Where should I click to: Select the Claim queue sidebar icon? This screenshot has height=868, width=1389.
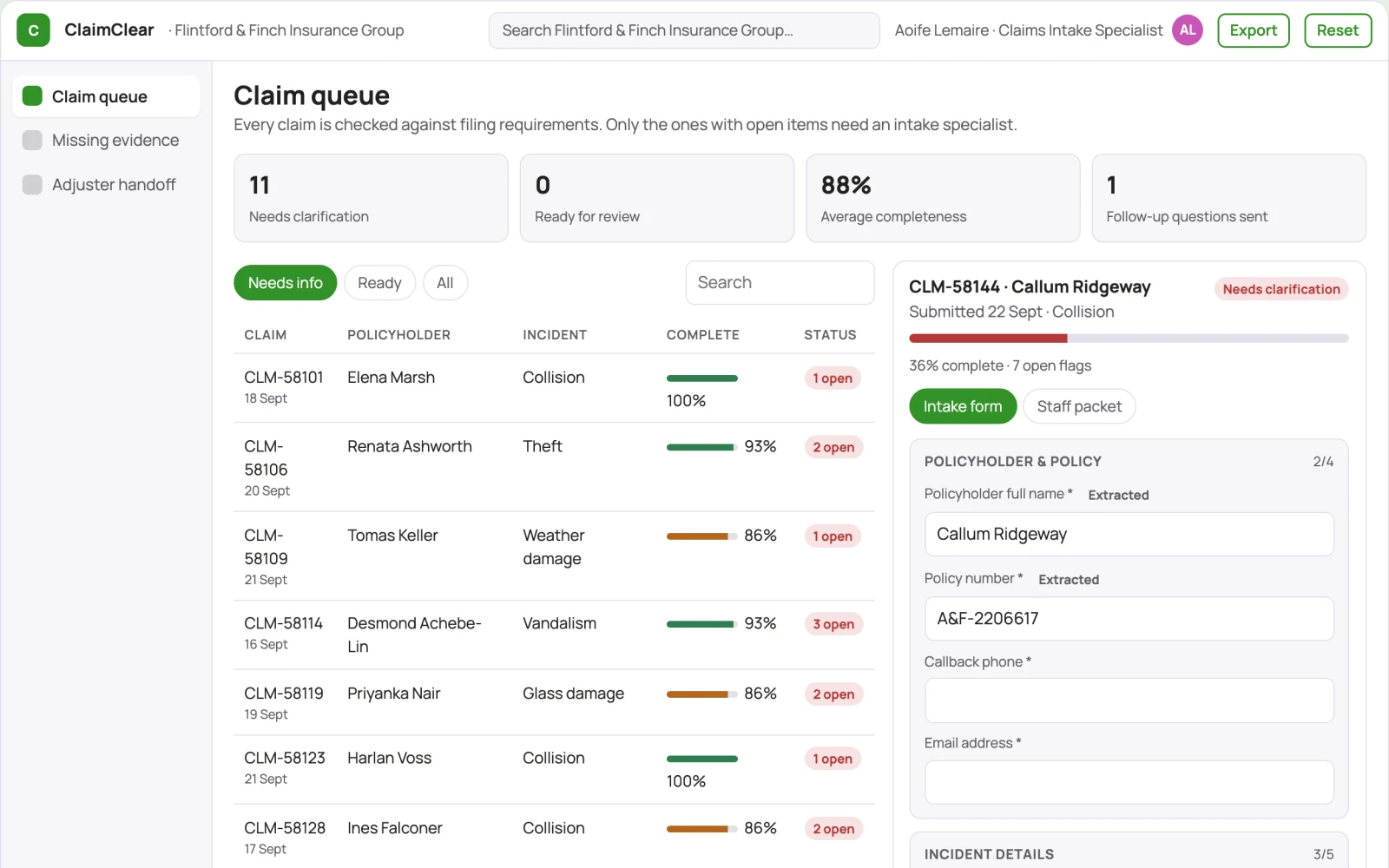32,96
